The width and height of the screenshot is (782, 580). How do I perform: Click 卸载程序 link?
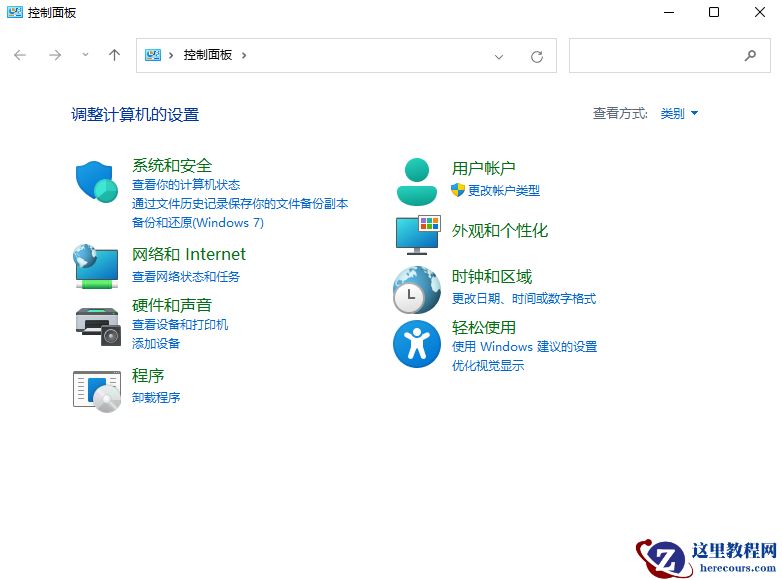(x=156, y=397)
